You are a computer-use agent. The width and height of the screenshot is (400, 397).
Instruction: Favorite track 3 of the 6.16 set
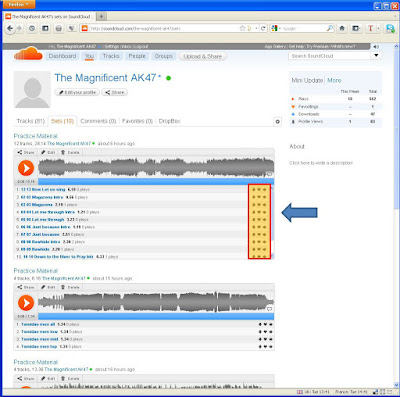[265, 339]
